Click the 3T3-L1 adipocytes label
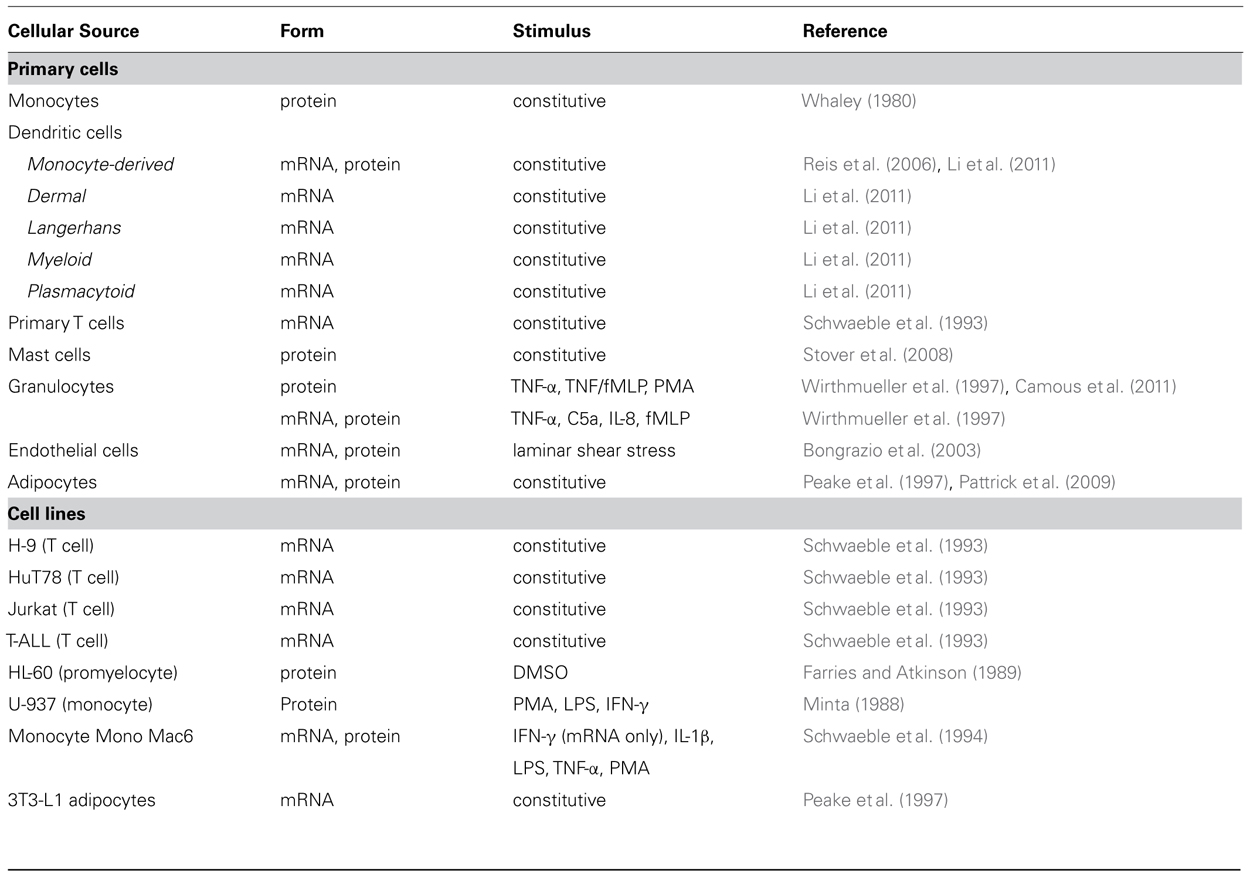1250x877 pixels. coord(81,800)
